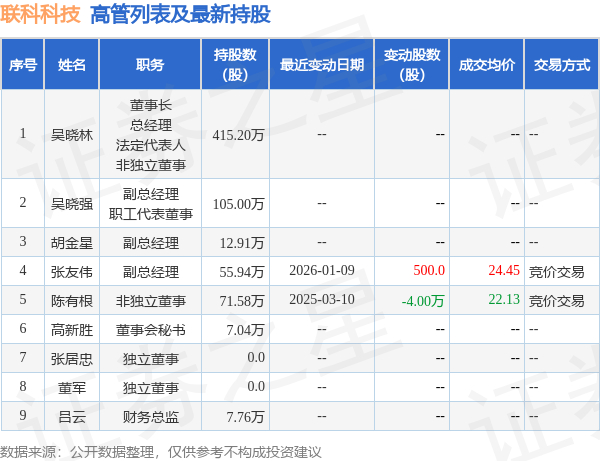
Task: Click 法定代表人 in 吴晓林's positions
Action: point(151,145)
